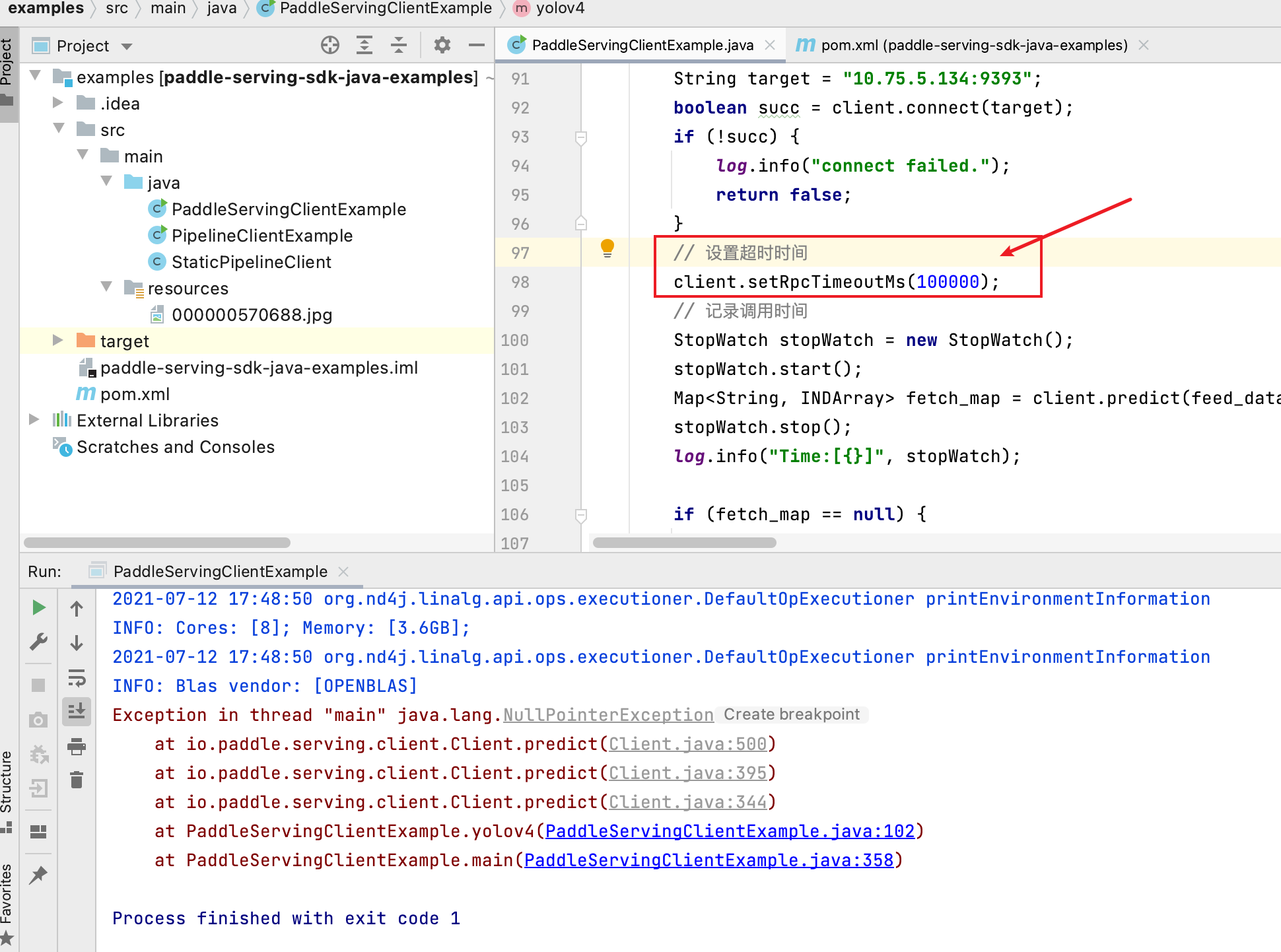Toggle the pin tab icon in Run panel
The height and width of the screenshot is (952, 1281).
point(38,875)
